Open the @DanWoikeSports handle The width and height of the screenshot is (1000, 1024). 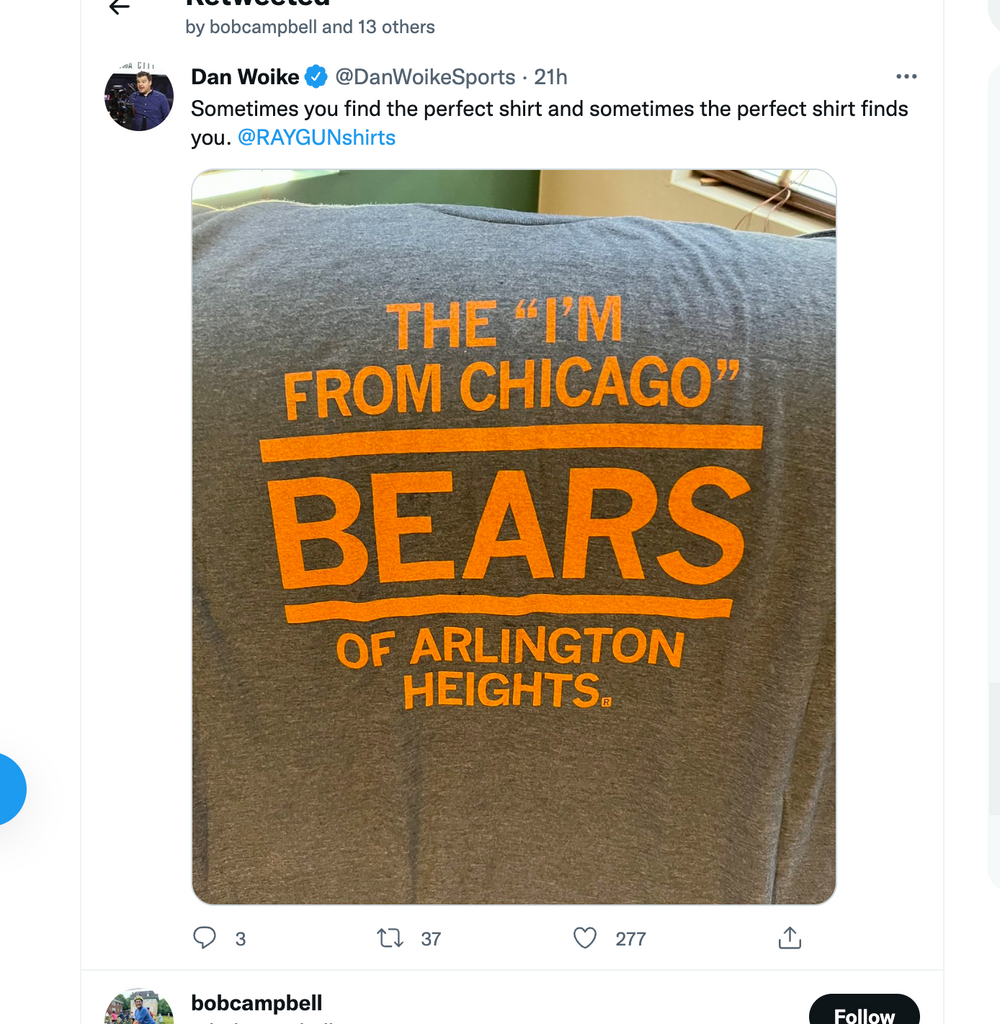pyautogui.click(x=425, y=77)
